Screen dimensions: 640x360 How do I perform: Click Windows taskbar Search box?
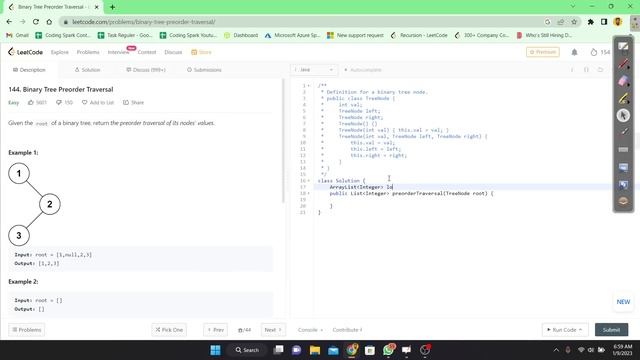point(247,350)
